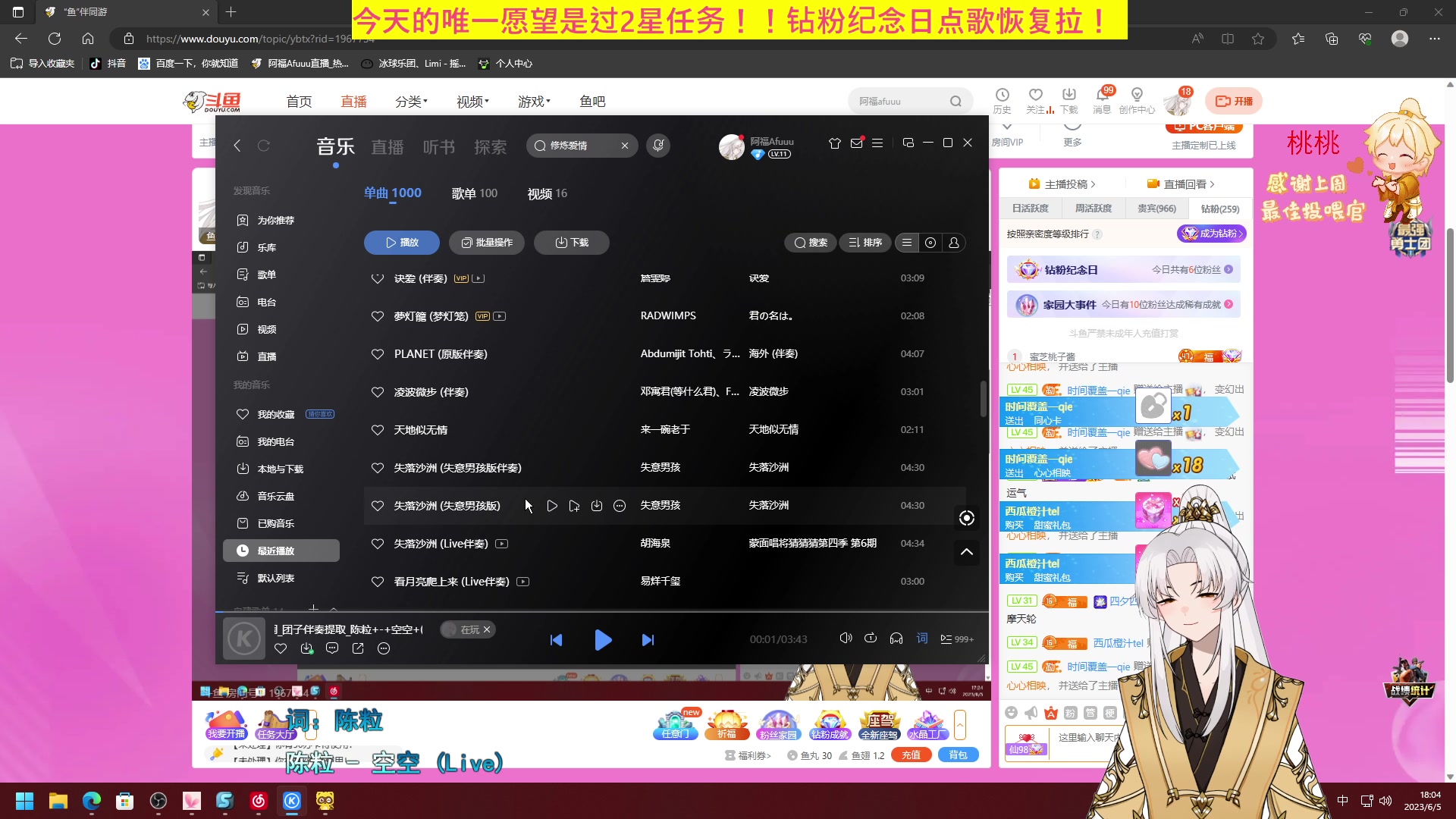Favorite the currently playing song
1456x819 pixels.
(x=281, y=648)
